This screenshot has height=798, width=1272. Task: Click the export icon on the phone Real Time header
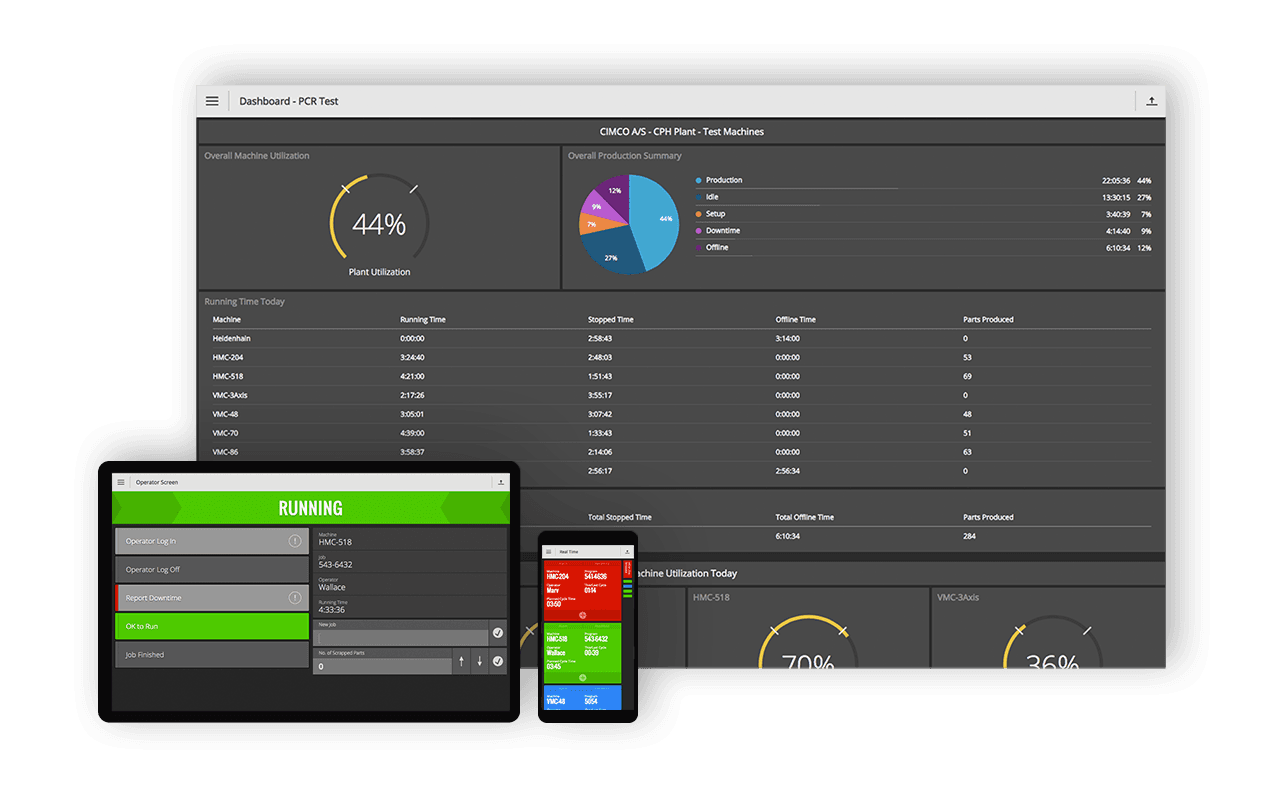click(627, 551)
